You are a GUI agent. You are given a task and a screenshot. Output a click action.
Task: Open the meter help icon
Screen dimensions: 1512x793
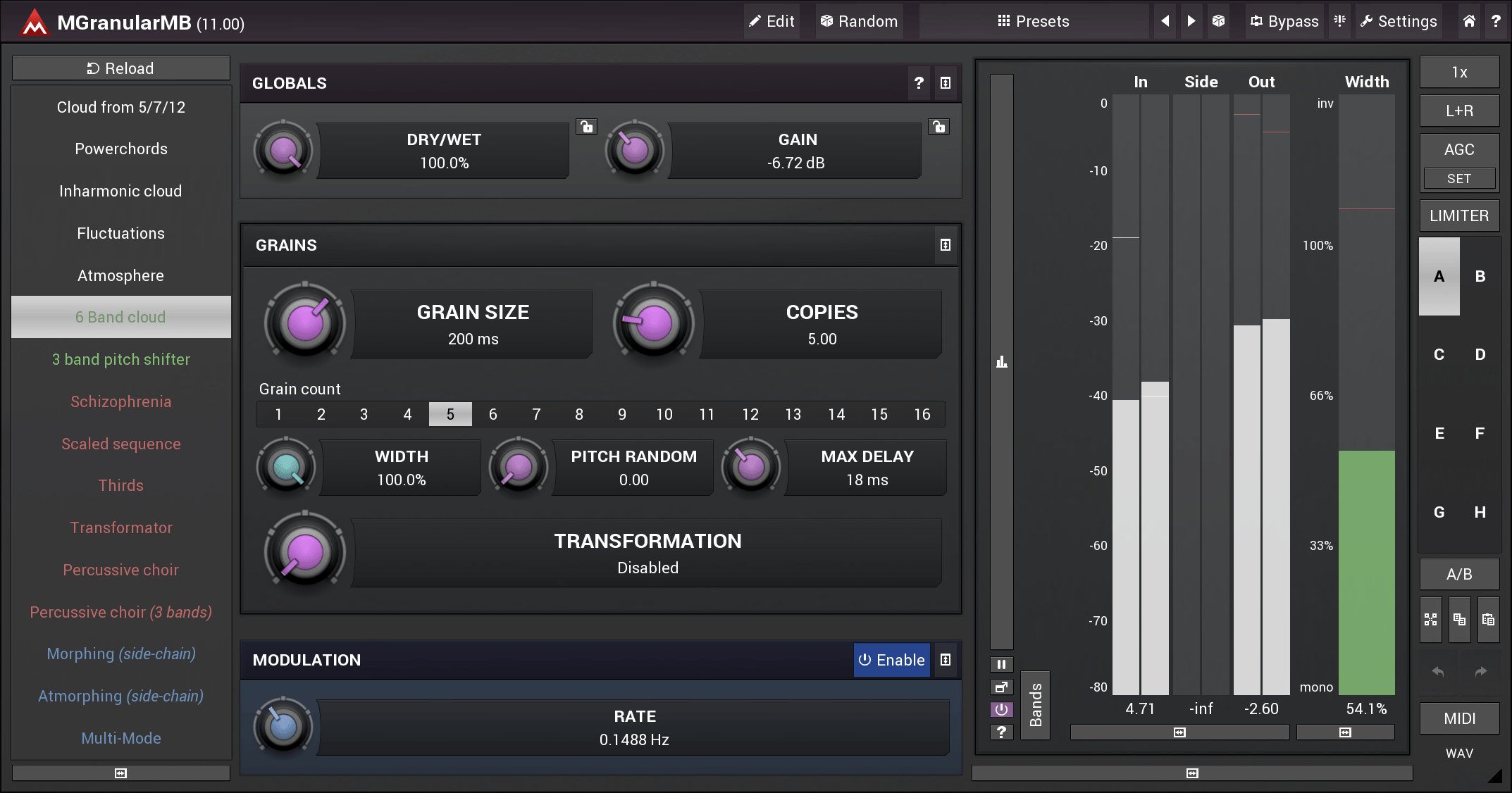[1001, 732]
